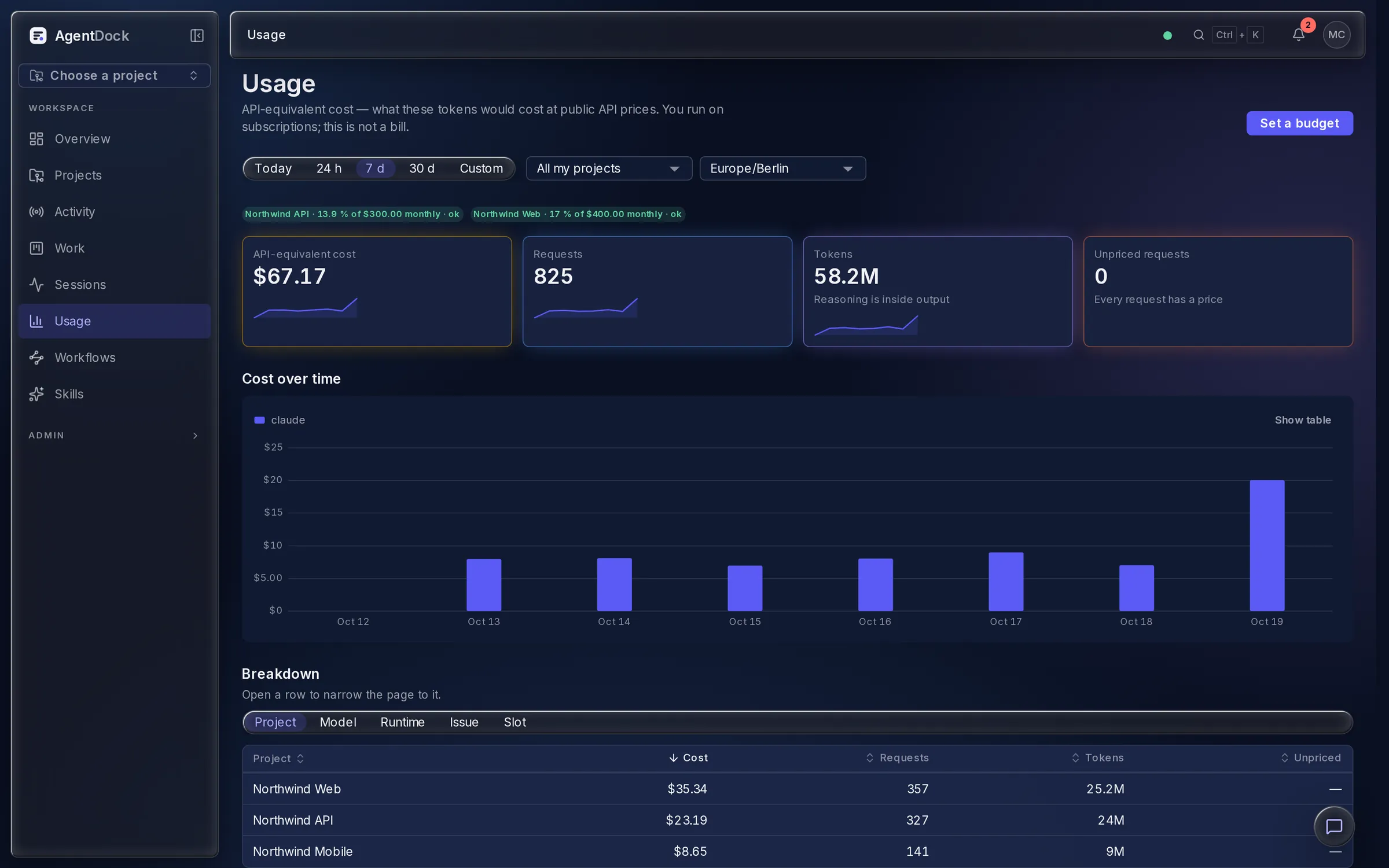1389x868 pixels.
Task: Open the Northwind Mobile table row
Action: coord(797,851)
